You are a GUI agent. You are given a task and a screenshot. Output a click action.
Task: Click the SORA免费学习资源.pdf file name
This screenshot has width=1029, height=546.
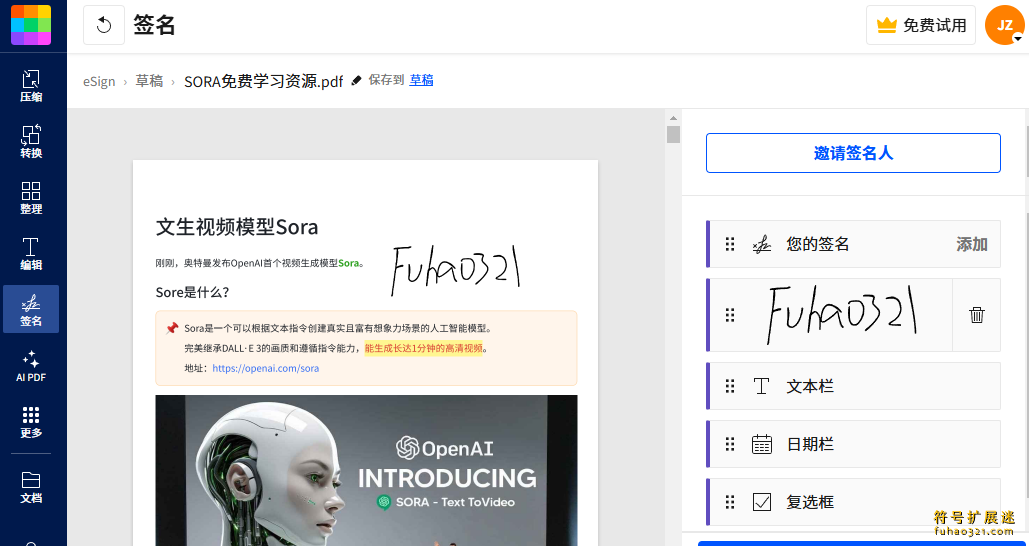264,81
